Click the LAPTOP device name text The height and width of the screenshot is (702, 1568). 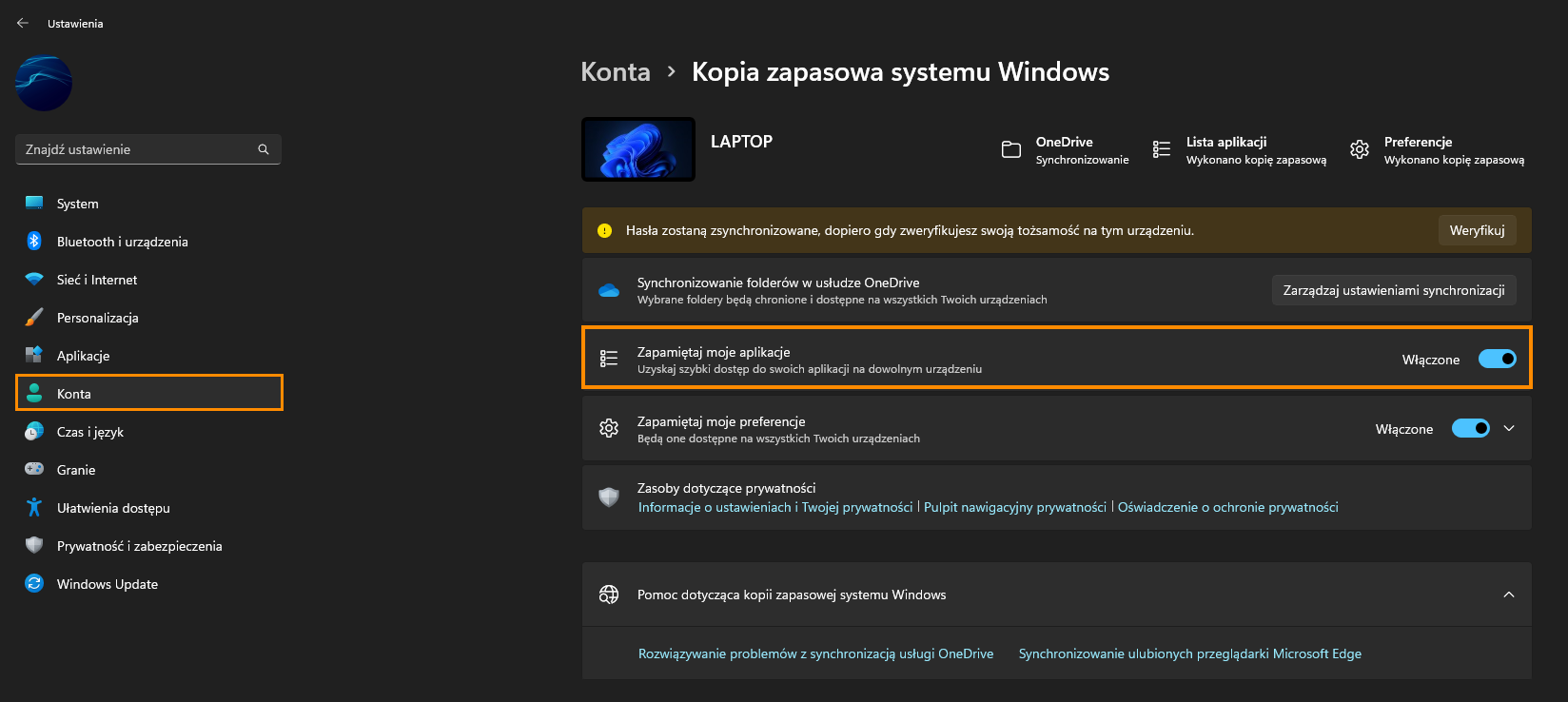coord(741,142)
